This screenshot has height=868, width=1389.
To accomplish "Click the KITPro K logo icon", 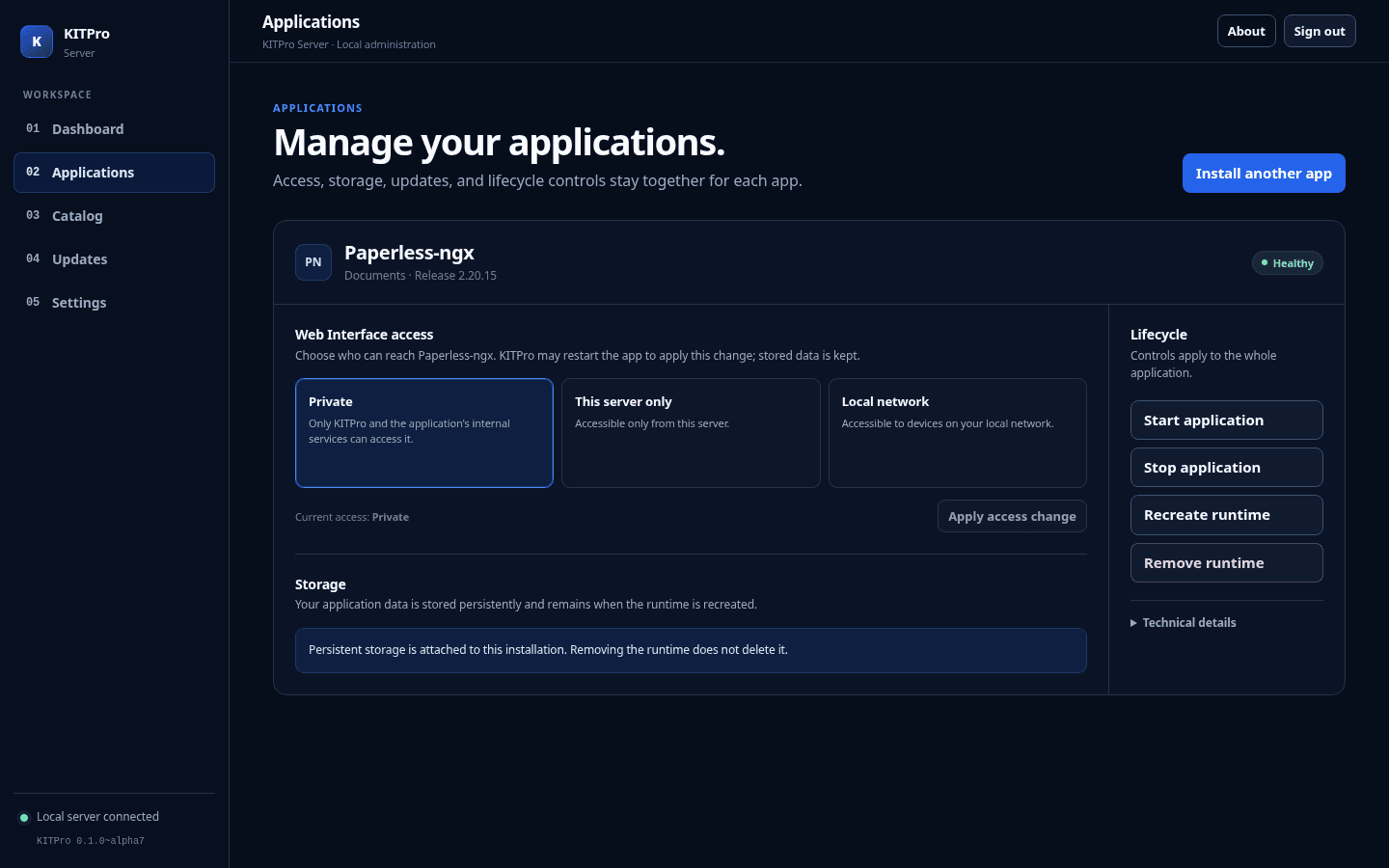I will pos(37,41).
